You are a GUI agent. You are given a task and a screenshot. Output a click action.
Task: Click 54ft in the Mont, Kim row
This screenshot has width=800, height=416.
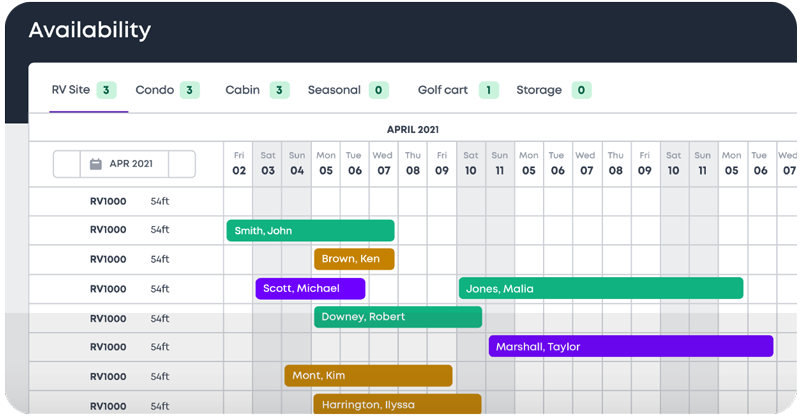(160, 377)
